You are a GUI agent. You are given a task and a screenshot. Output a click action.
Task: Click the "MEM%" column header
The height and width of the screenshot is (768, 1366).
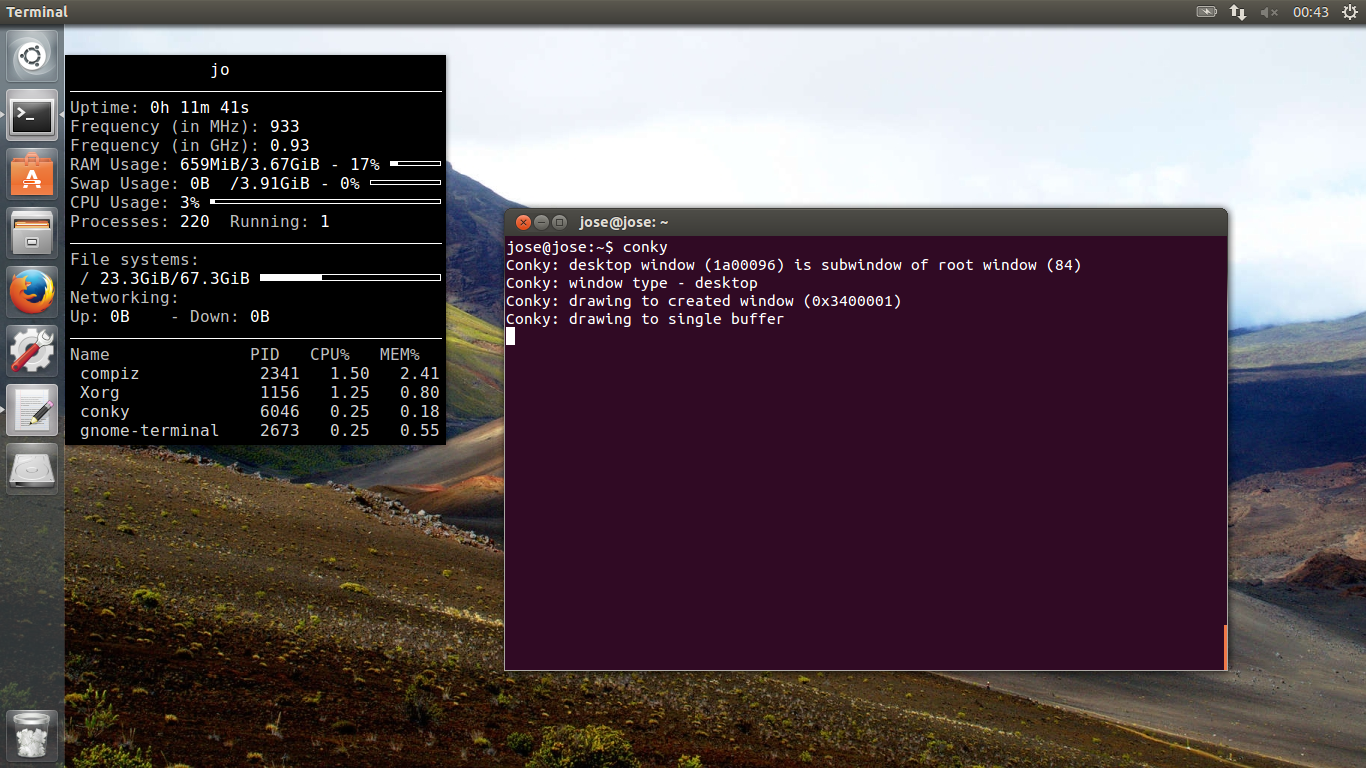coord(400,354)
